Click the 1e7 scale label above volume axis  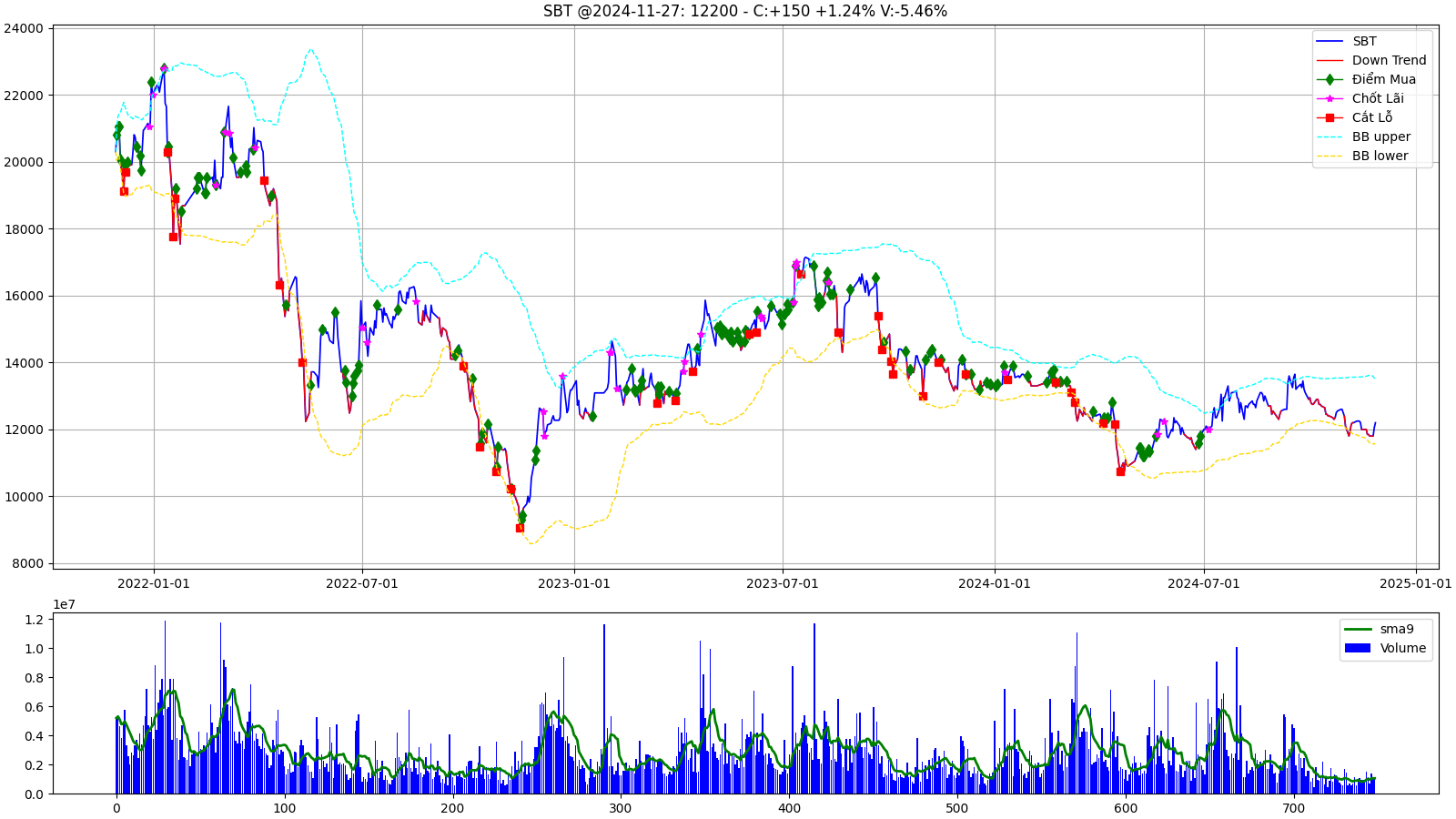[64, 604]
